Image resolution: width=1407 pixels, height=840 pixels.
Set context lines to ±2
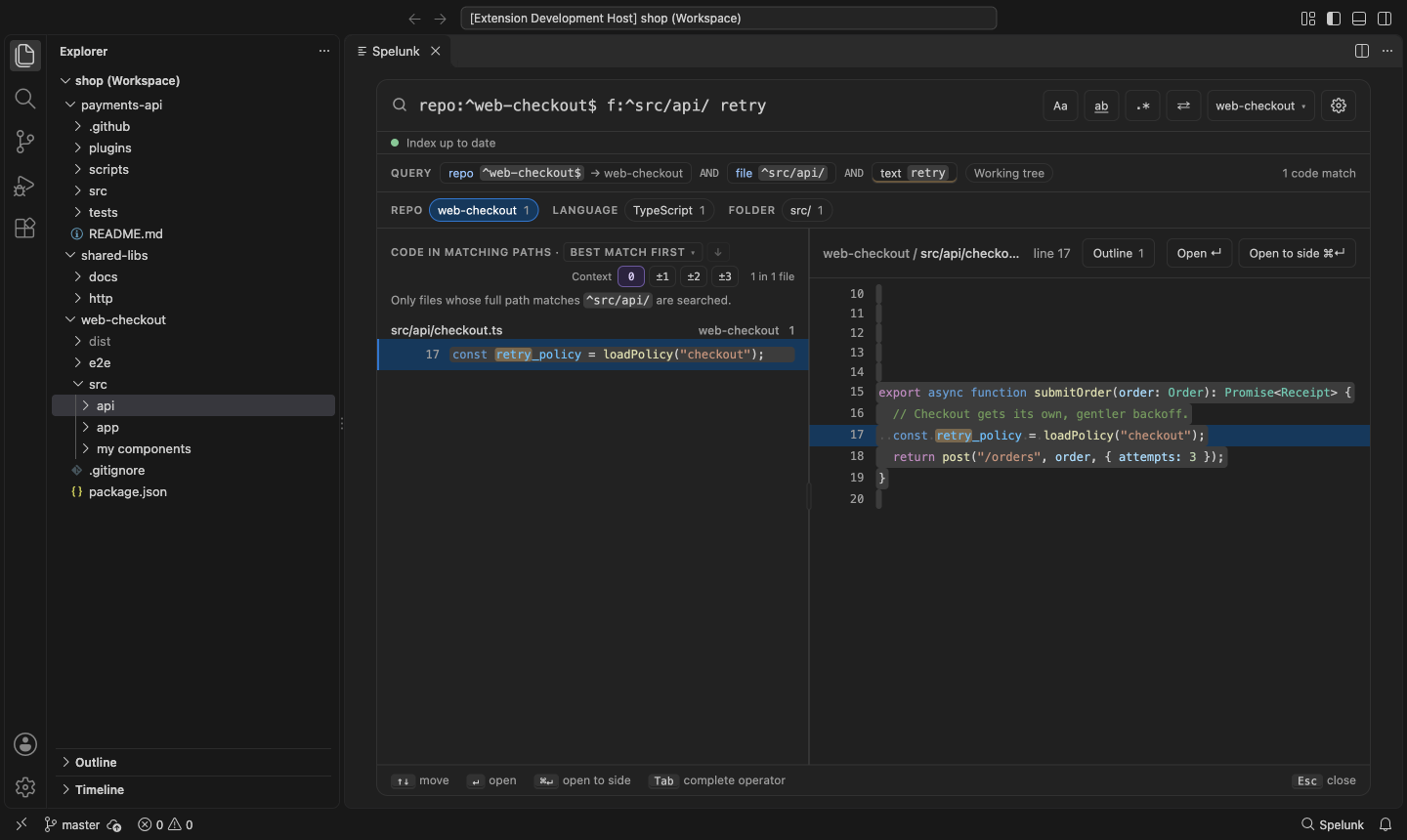694,276
